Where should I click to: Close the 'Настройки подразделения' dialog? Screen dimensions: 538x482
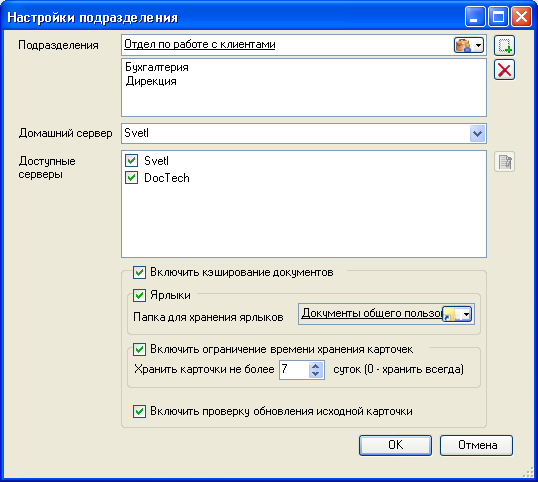[x=522, y=16]
